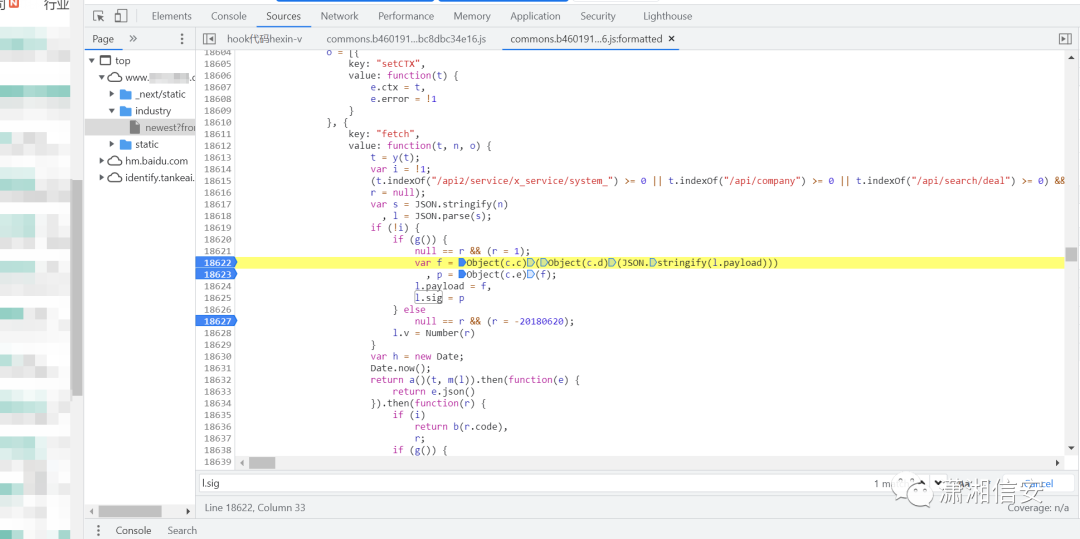Image resolution: width=1080 pixels, height=539 pixels.
Task: Add a breakpoint on line number 18632
Action: pos(217,380)
